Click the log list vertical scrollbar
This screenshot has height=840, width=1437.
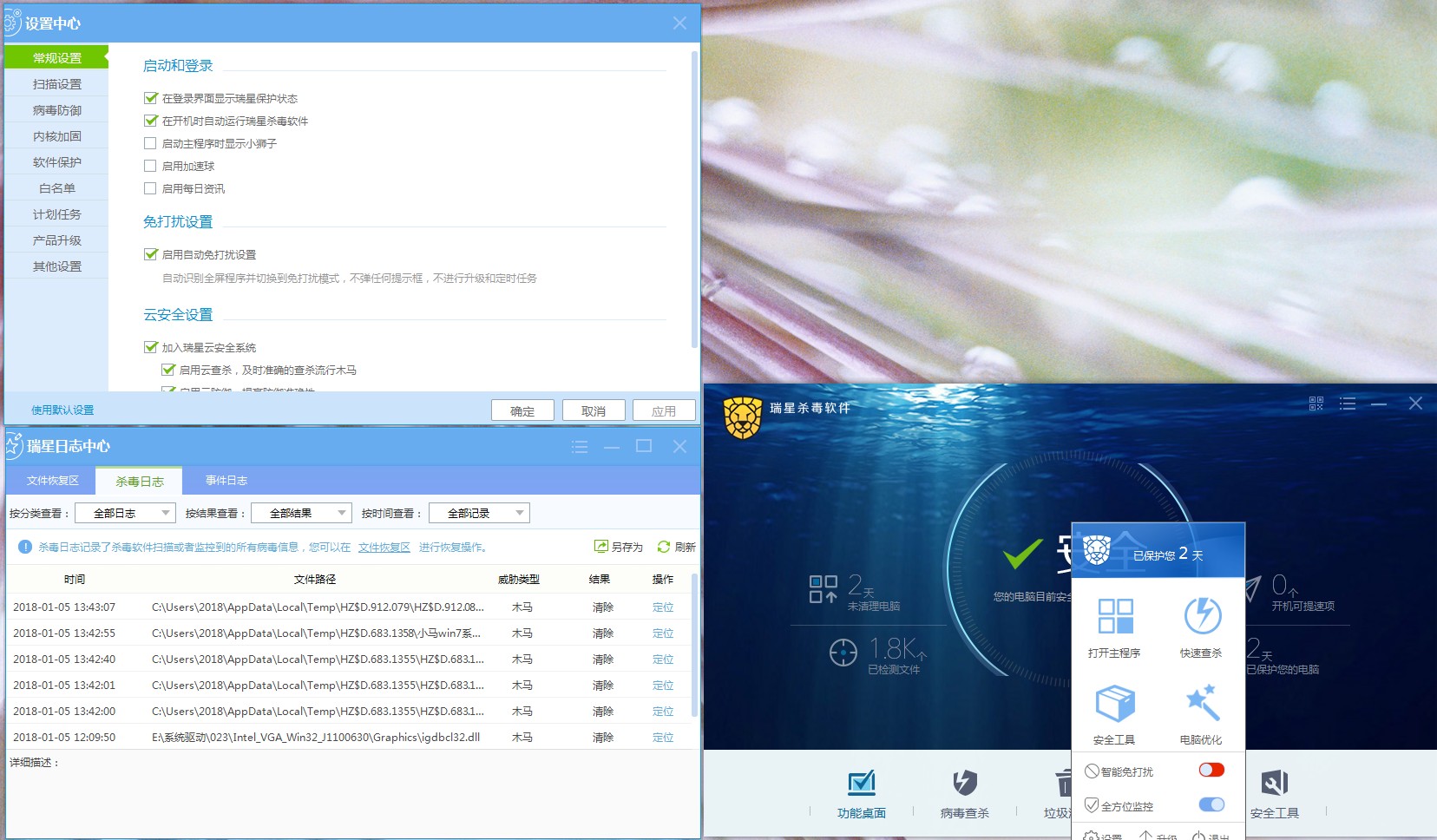point(694,645)
